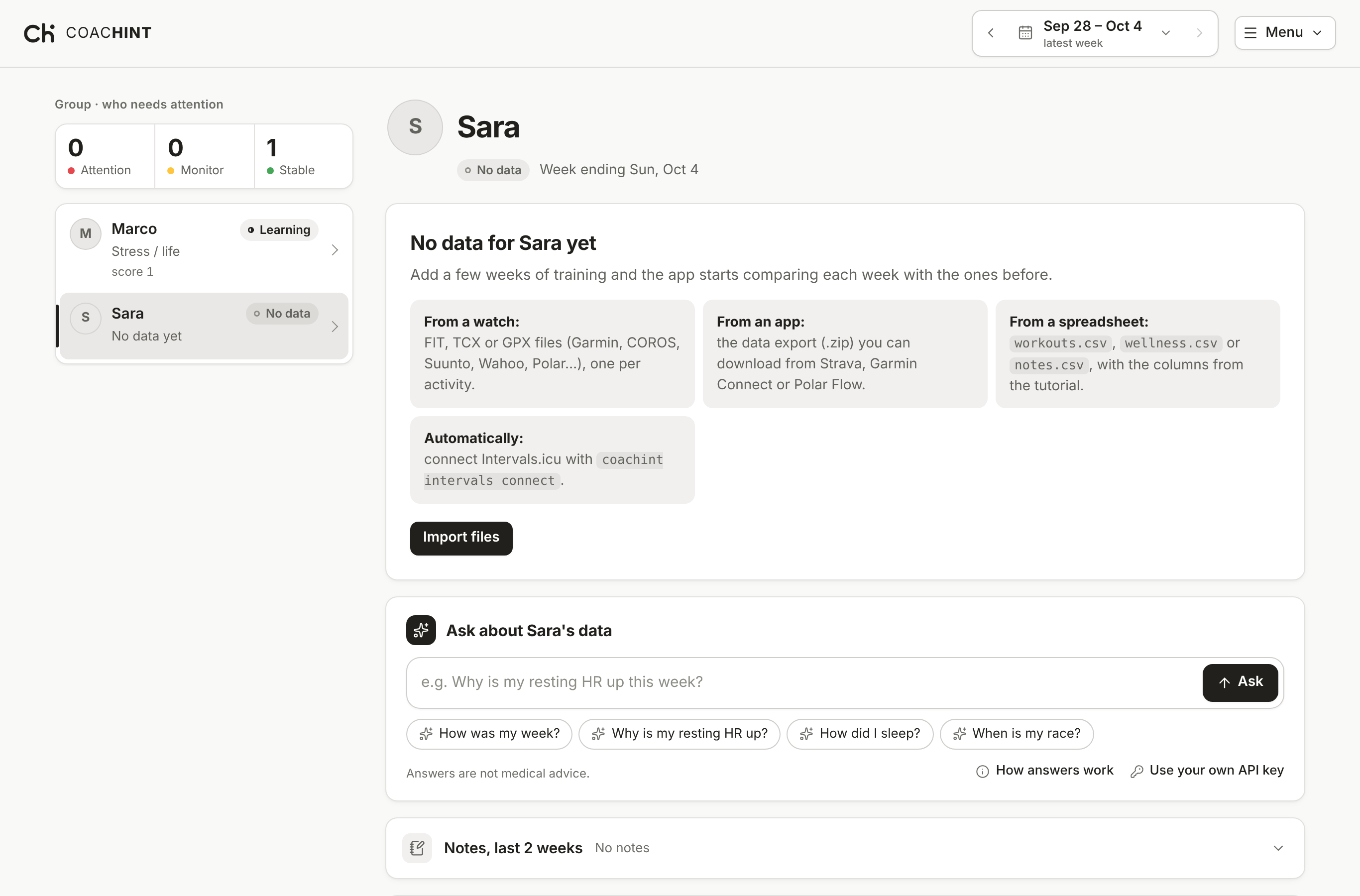Open 'Use your own API key' link
This screenshot has width=1360, height=896.
pyautogui.click(x=1207, y=771)
